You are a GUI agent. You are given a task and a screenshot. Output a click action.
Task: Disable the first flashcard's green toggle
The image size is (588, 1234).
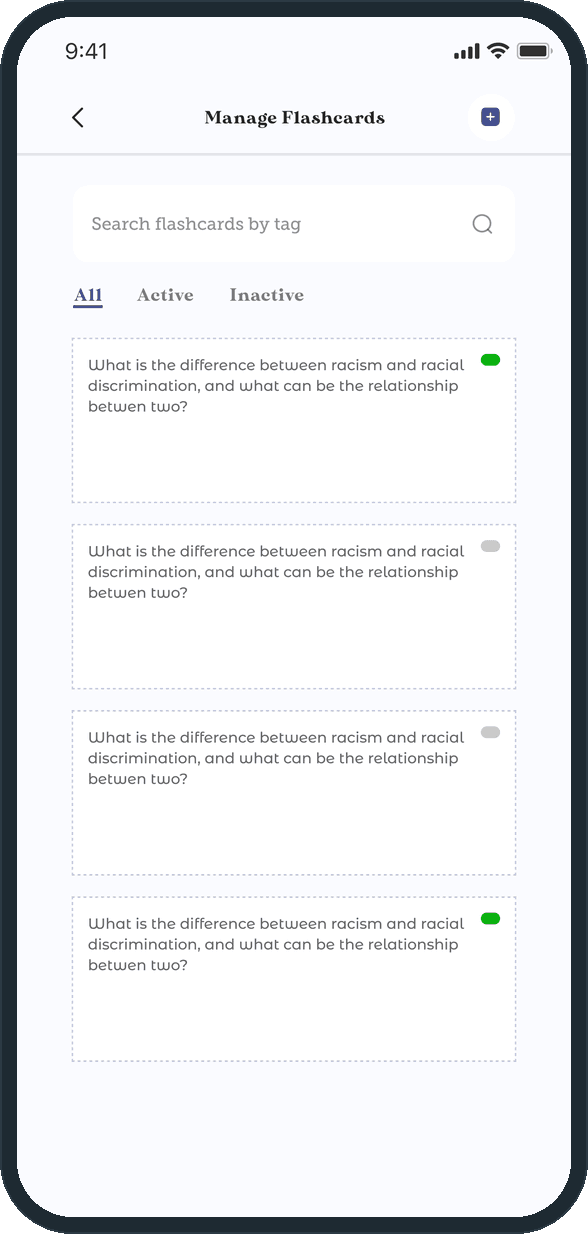[490, 360]
